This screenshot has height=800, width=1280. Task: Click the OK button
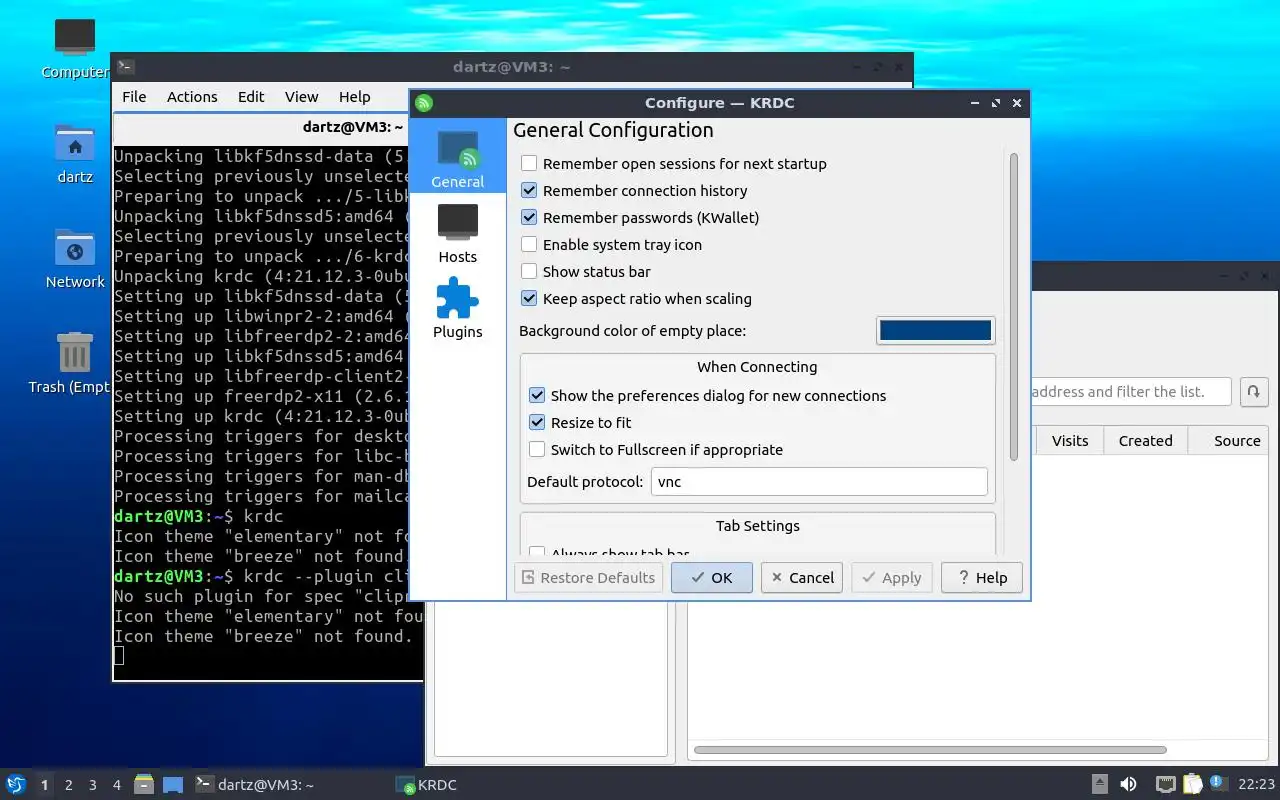pos(711,578)
